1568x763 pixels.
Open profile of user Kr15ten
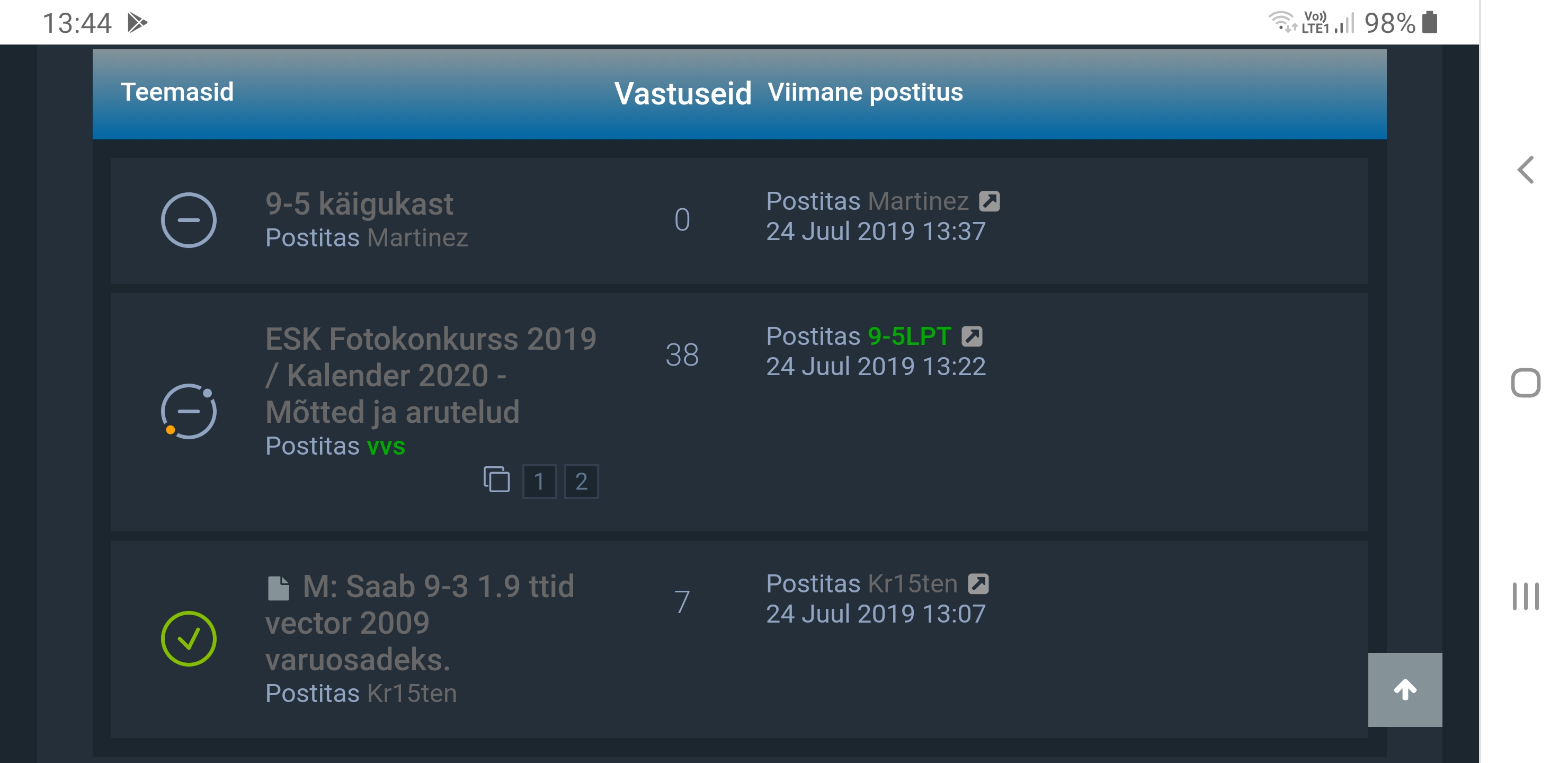412,692
